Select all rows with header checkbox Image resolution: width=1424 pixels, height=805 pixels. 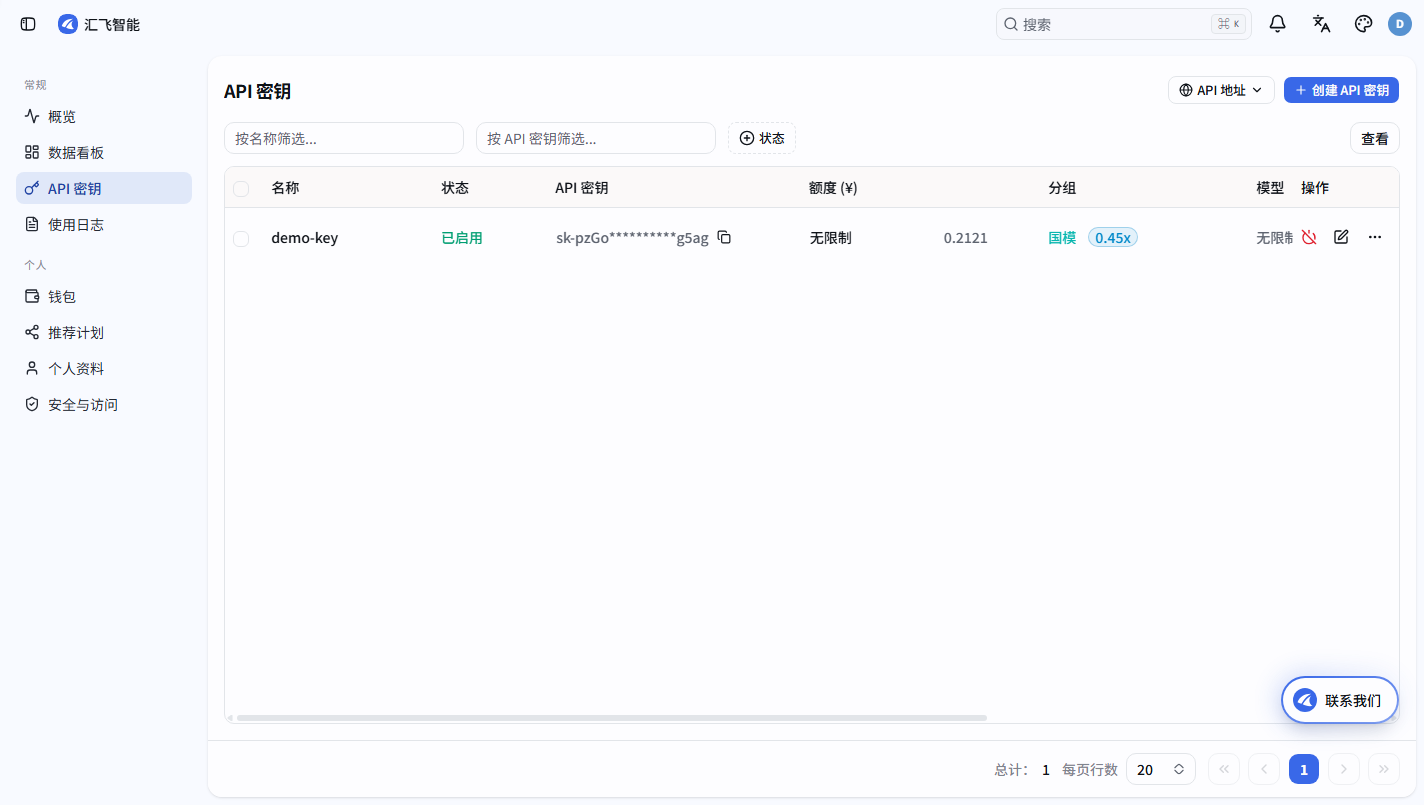pos(241,188)
